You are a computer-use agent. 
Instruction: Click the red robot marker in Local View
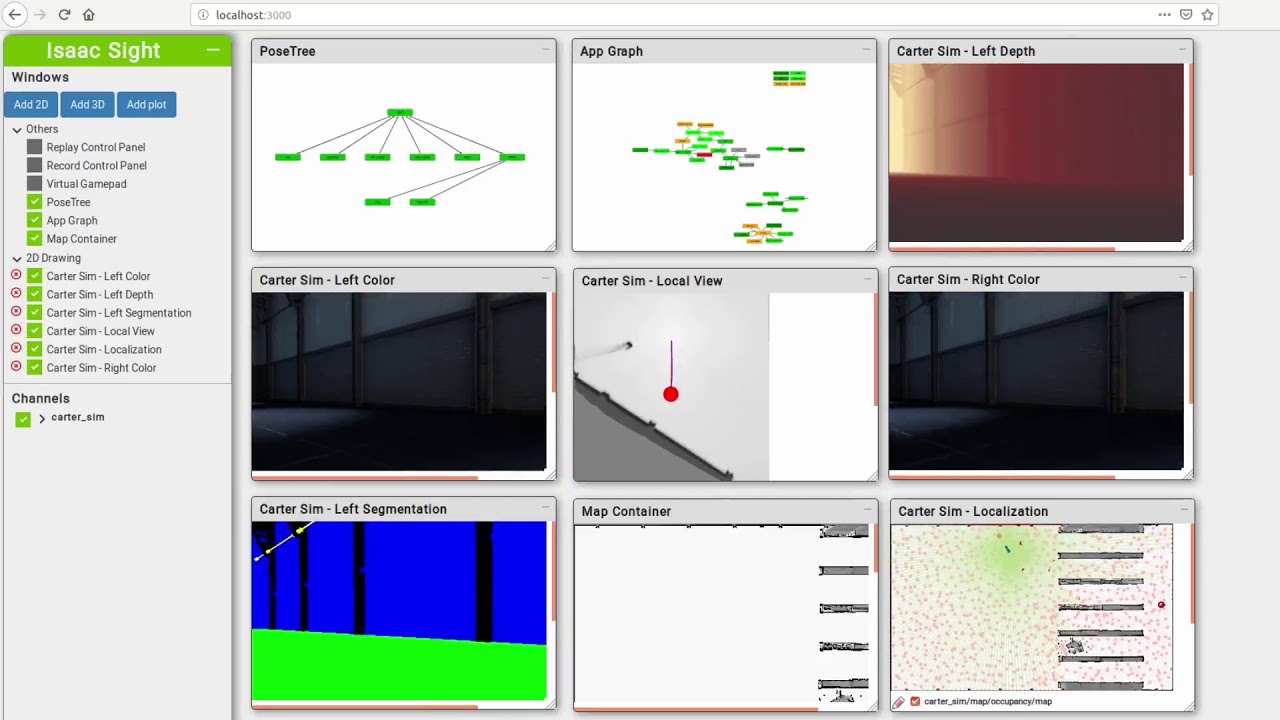click(671, 395)
